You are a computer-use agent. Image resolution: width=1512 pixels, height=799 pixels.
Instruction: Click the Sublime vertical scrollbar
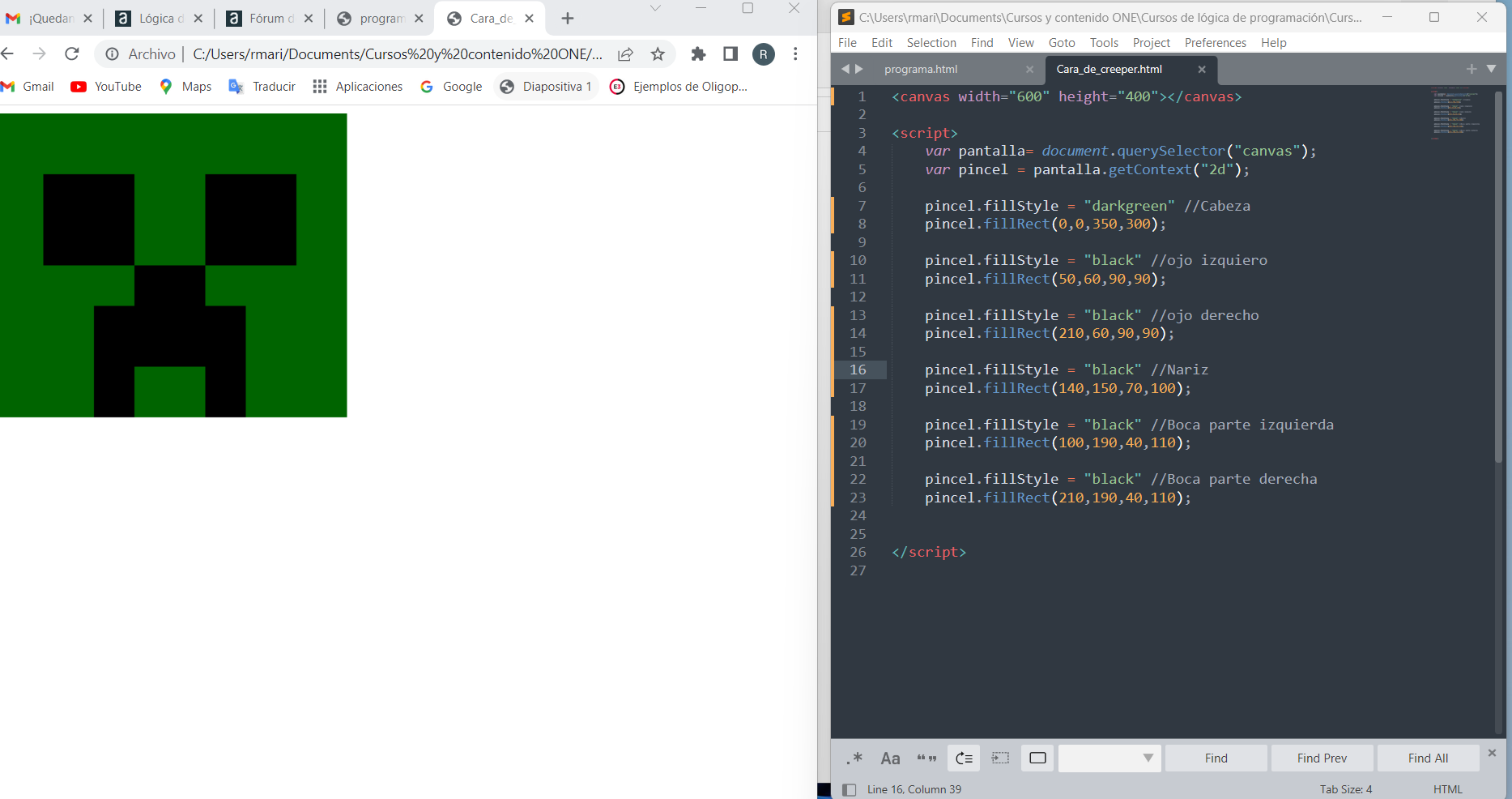[1498, 276]
